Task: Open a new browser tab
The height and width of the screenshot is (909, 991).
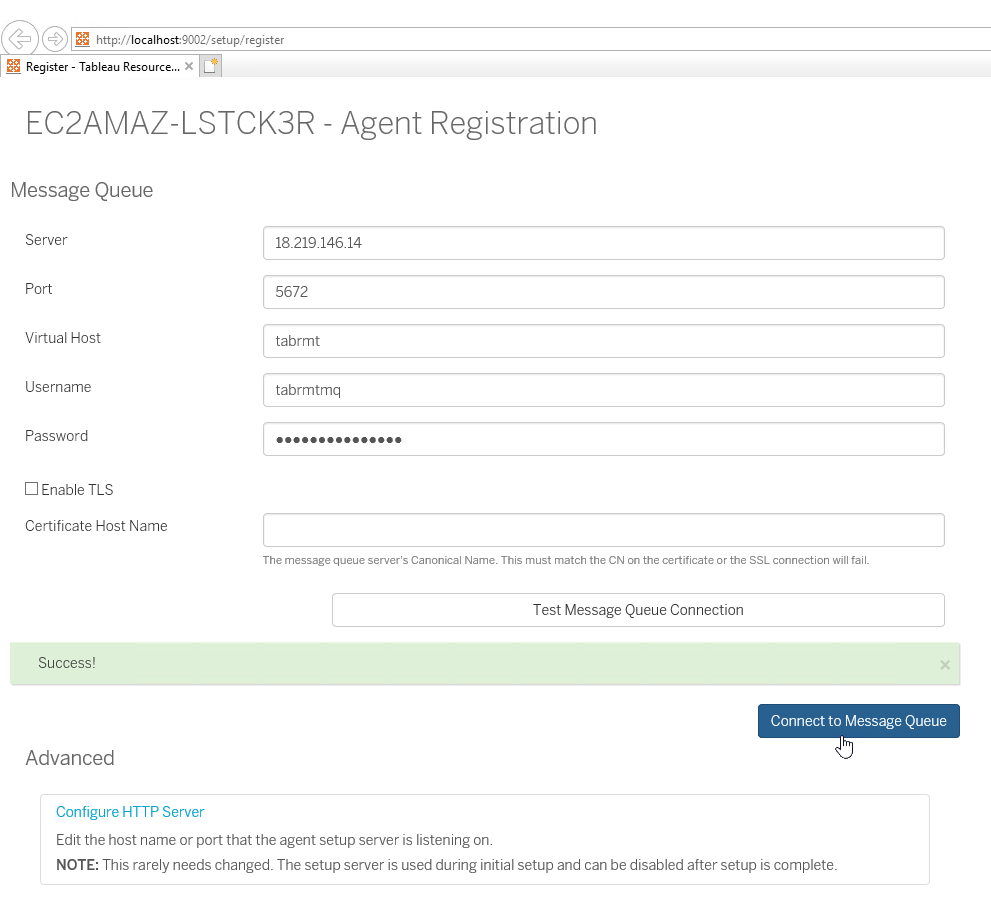Action: pos(210,66)
